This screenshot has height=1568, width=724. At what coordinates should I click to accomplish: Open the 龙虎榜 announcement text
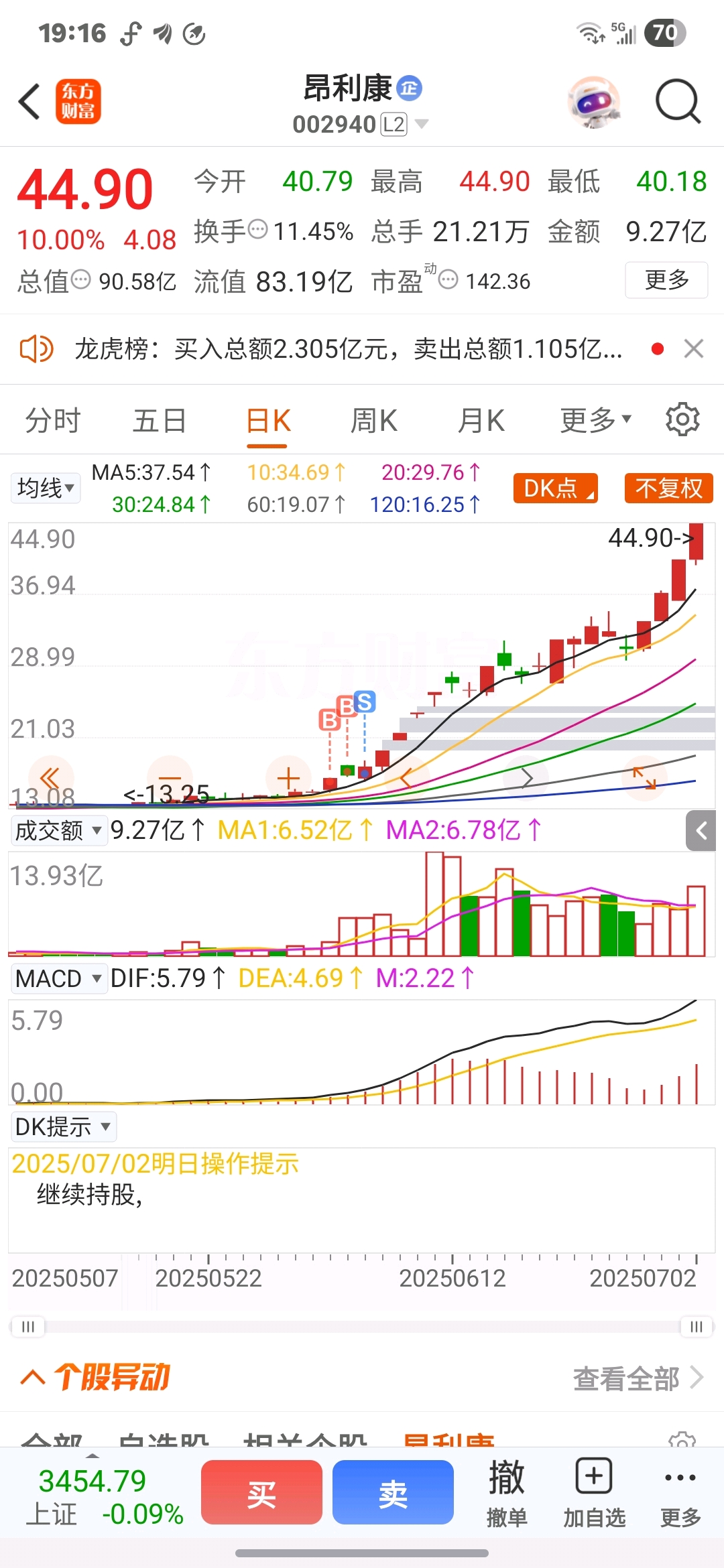point(349,349)
